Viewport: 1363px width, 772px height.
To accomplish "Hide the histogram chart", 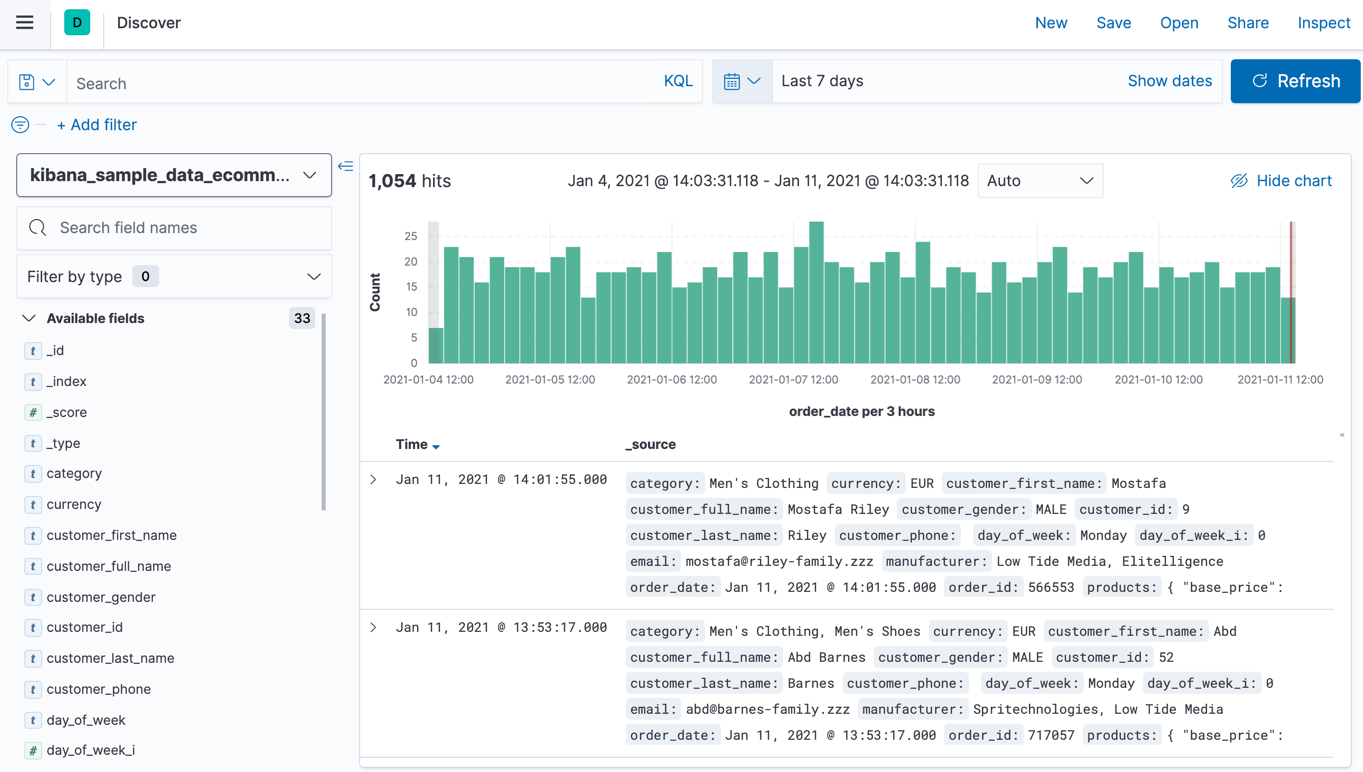I will click(x=1281, y=181).
